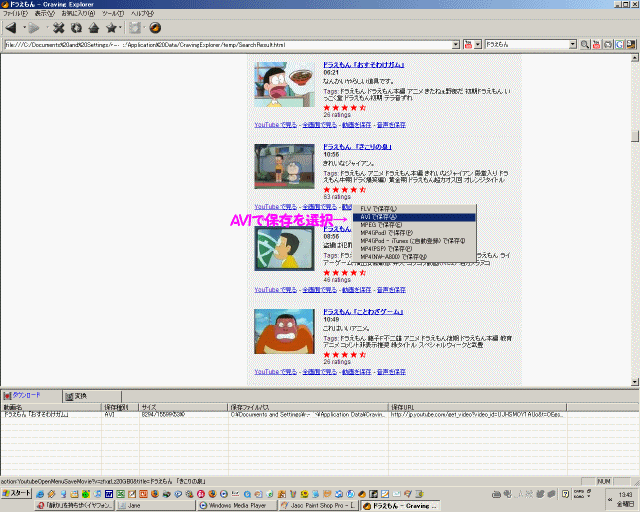Select the MP4(iPod - iTunes) save option

(x=414, y=241)
